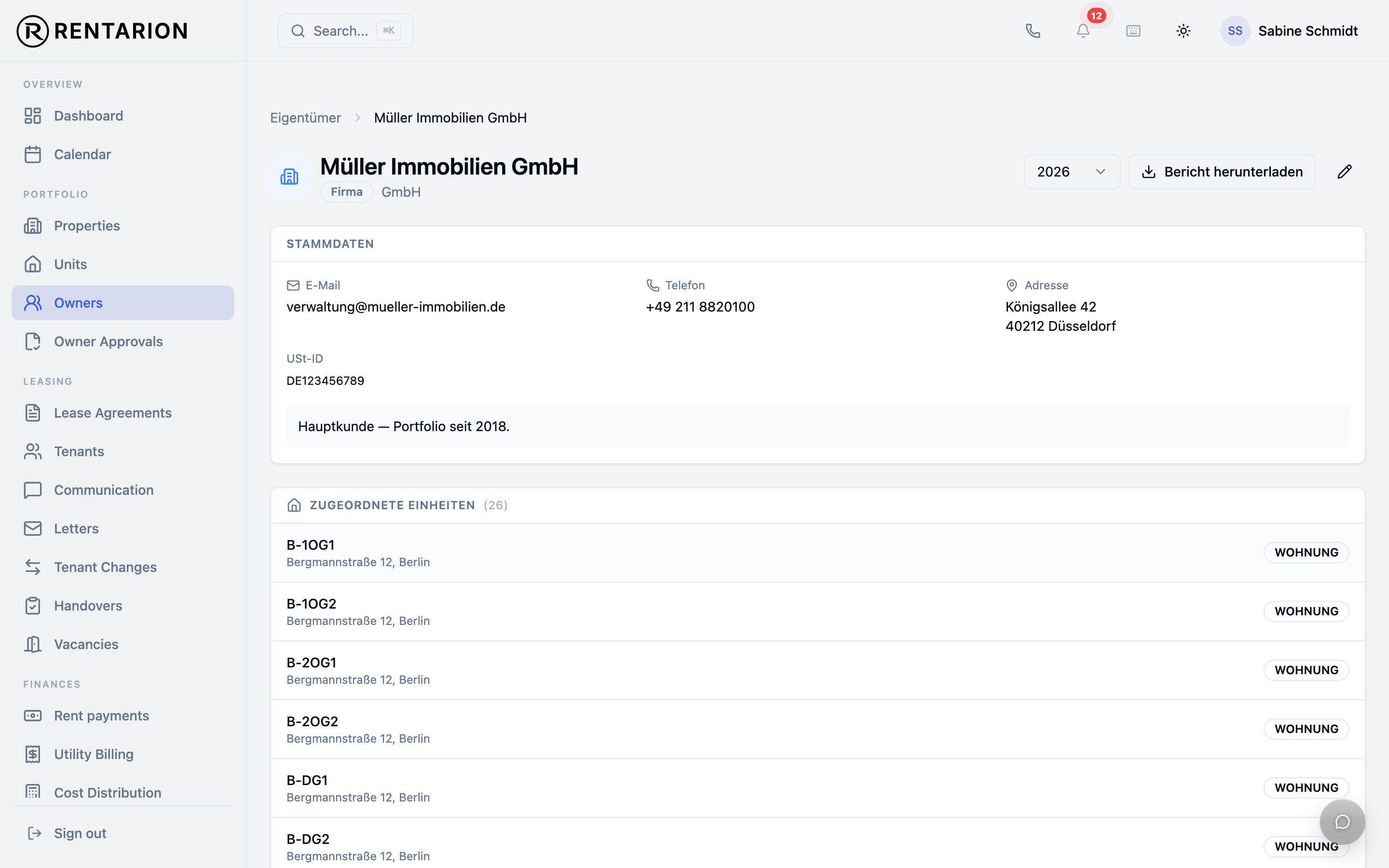Click the Calendar sidebar icon

pos(33,154)
